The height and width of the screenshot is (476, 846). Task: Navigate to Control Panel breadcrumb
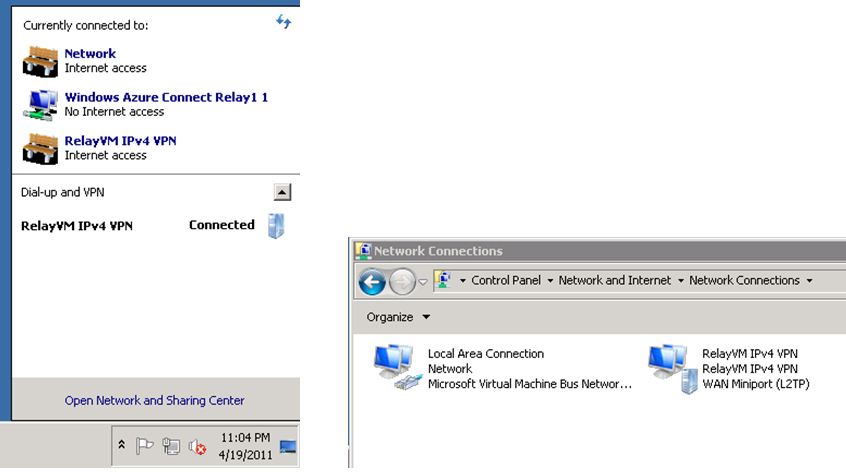pos(506,280)
